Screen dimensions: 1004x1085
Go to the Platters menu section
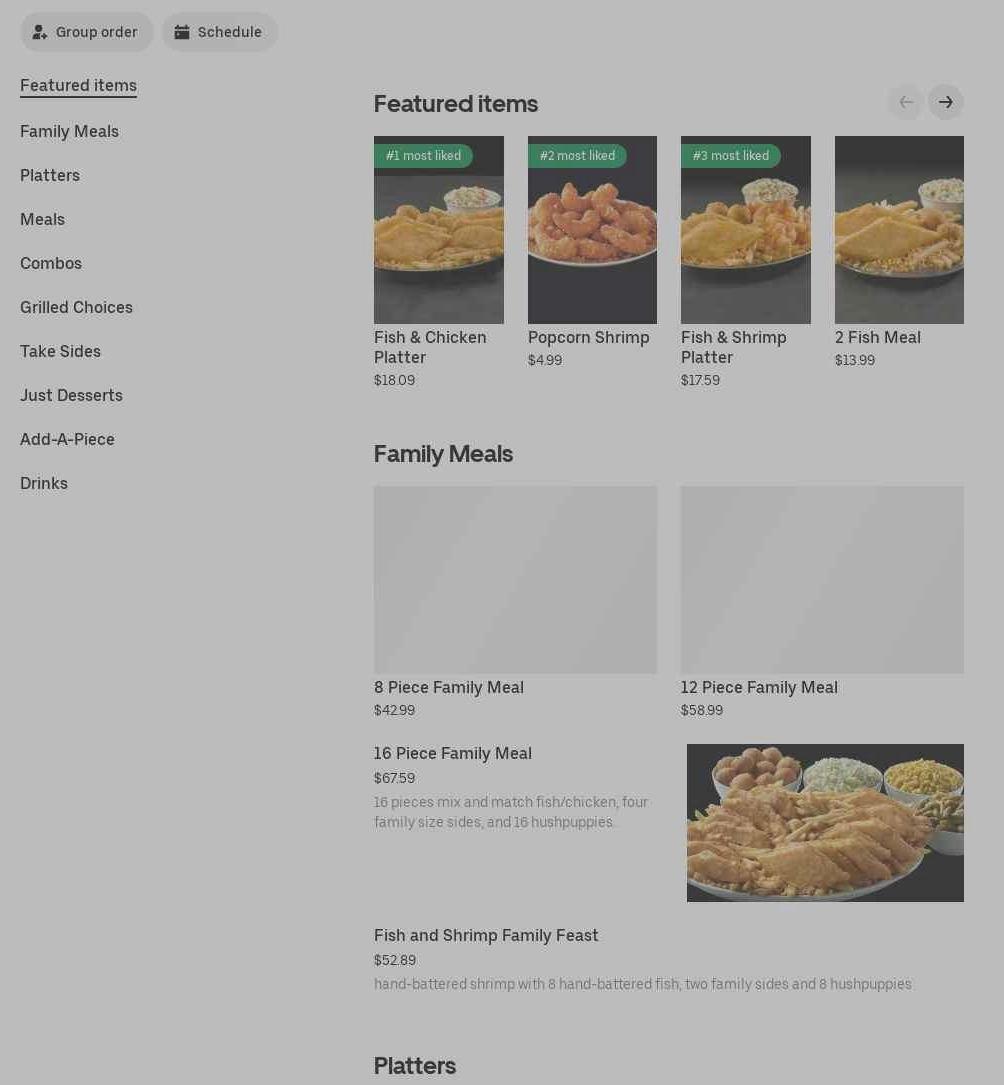point(50,176)
